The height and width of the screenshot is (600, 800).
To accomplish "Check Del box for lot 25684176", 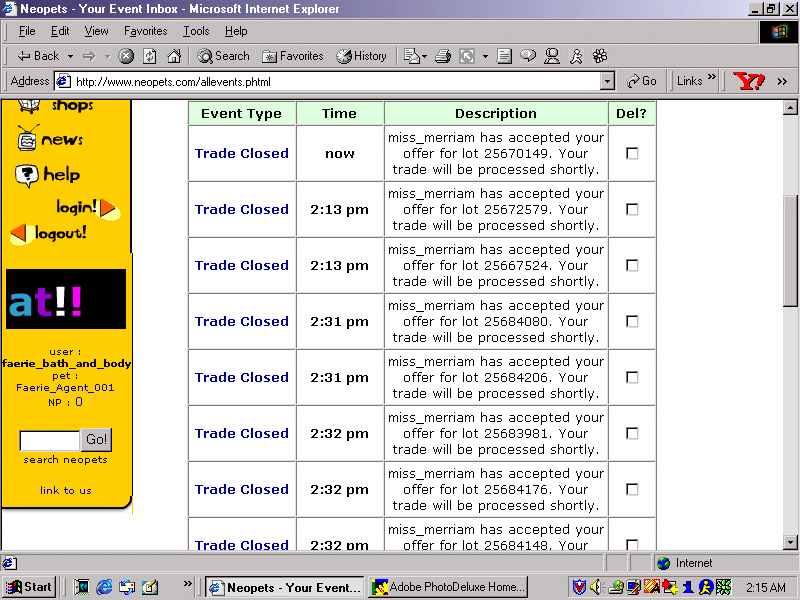I will (x=632, y=489).
